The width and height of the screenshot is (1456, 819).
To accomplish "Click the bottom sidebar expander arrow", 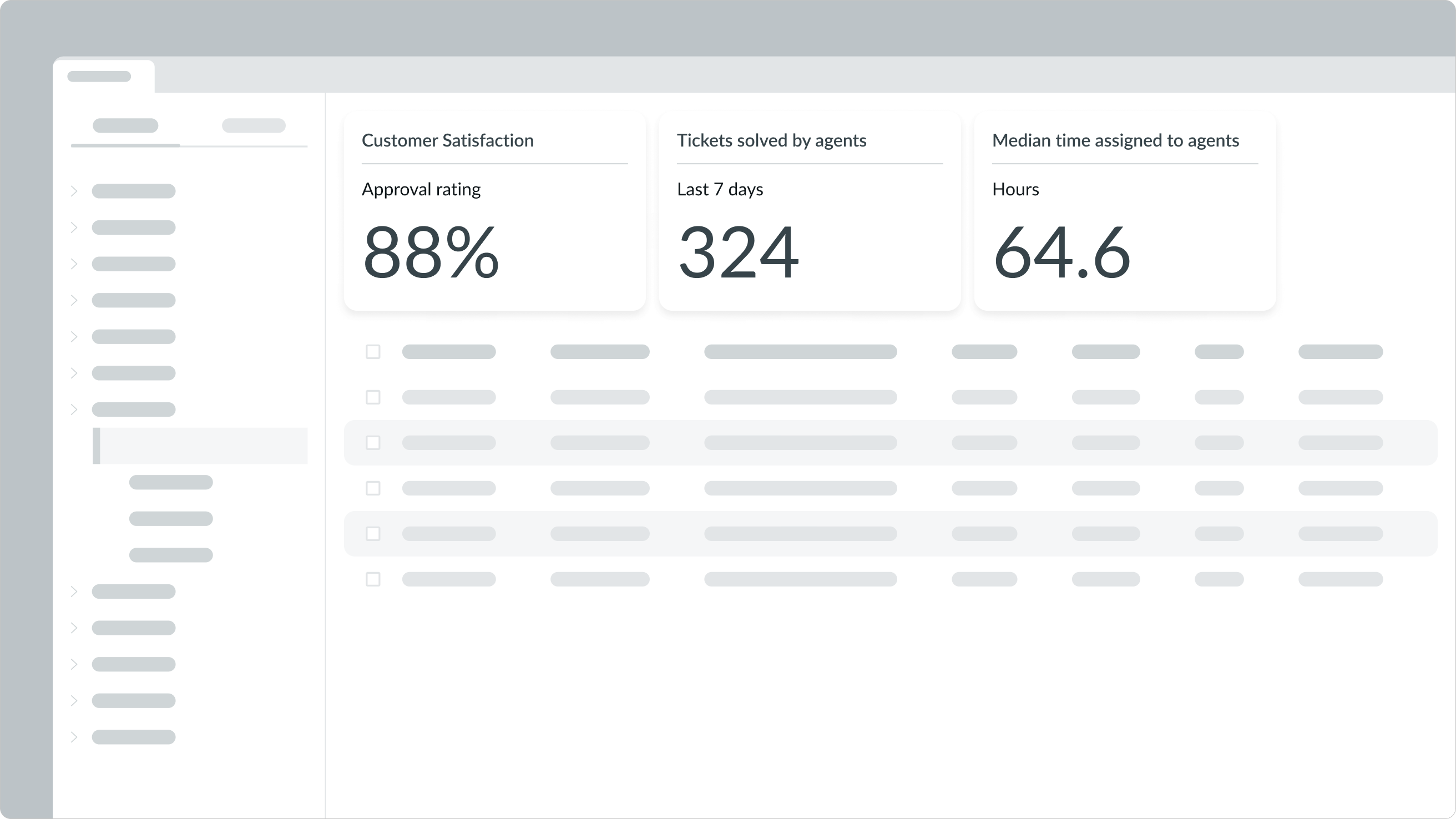I will point(74,736).
